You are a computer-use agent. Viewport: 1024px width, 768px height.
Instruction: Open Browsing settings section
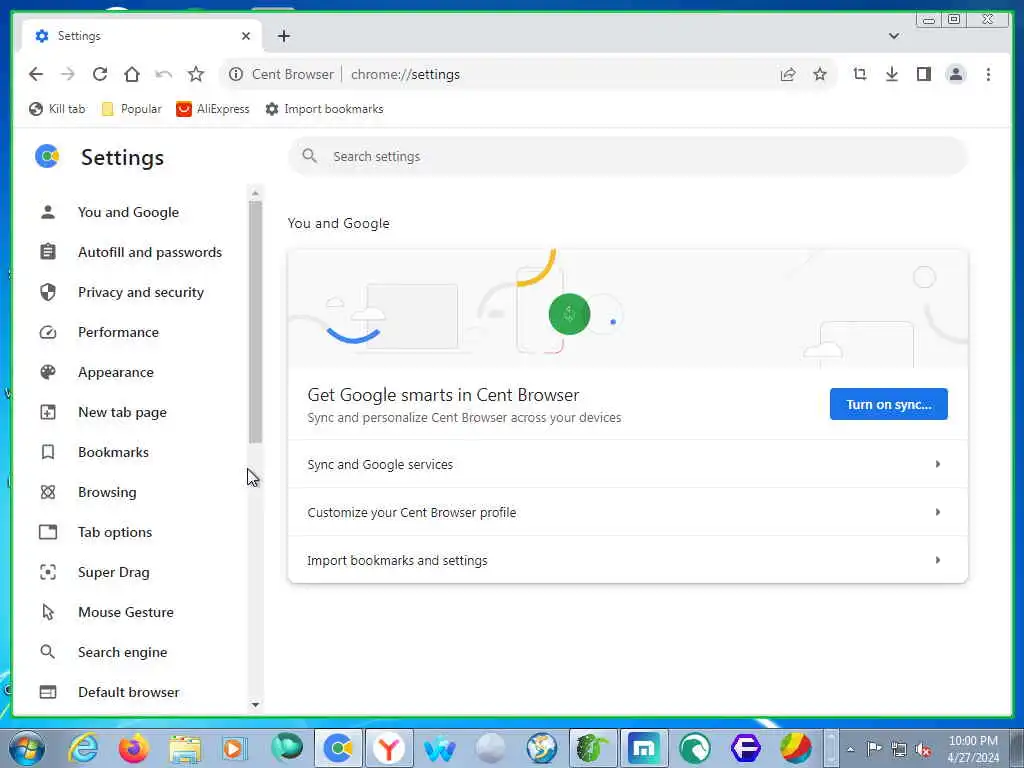107,492
